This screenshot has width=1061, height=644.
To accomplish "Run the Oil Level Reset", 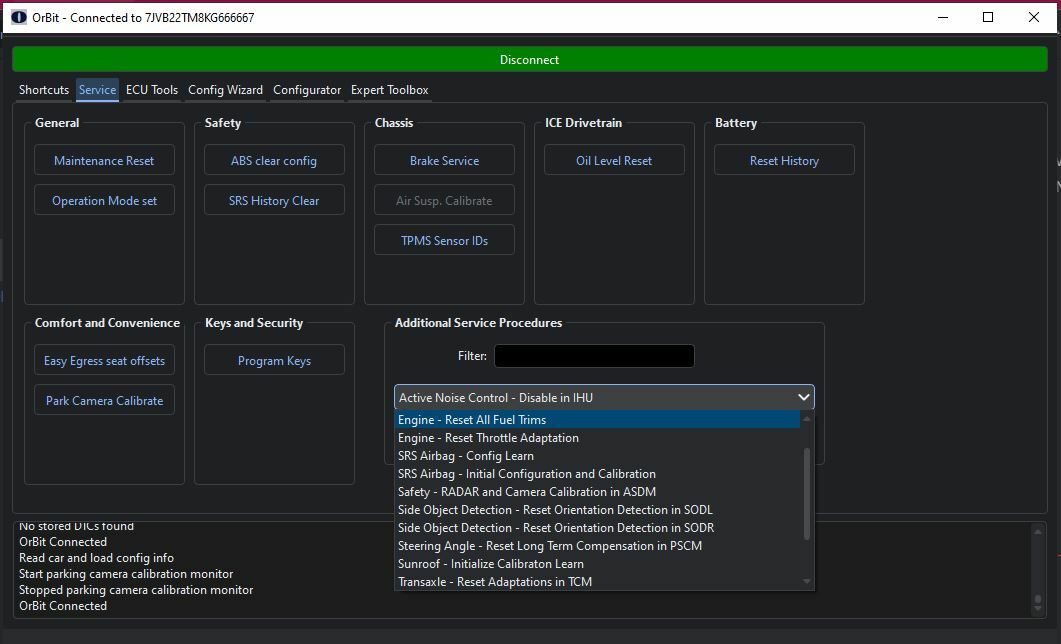I will click(614, 160).
